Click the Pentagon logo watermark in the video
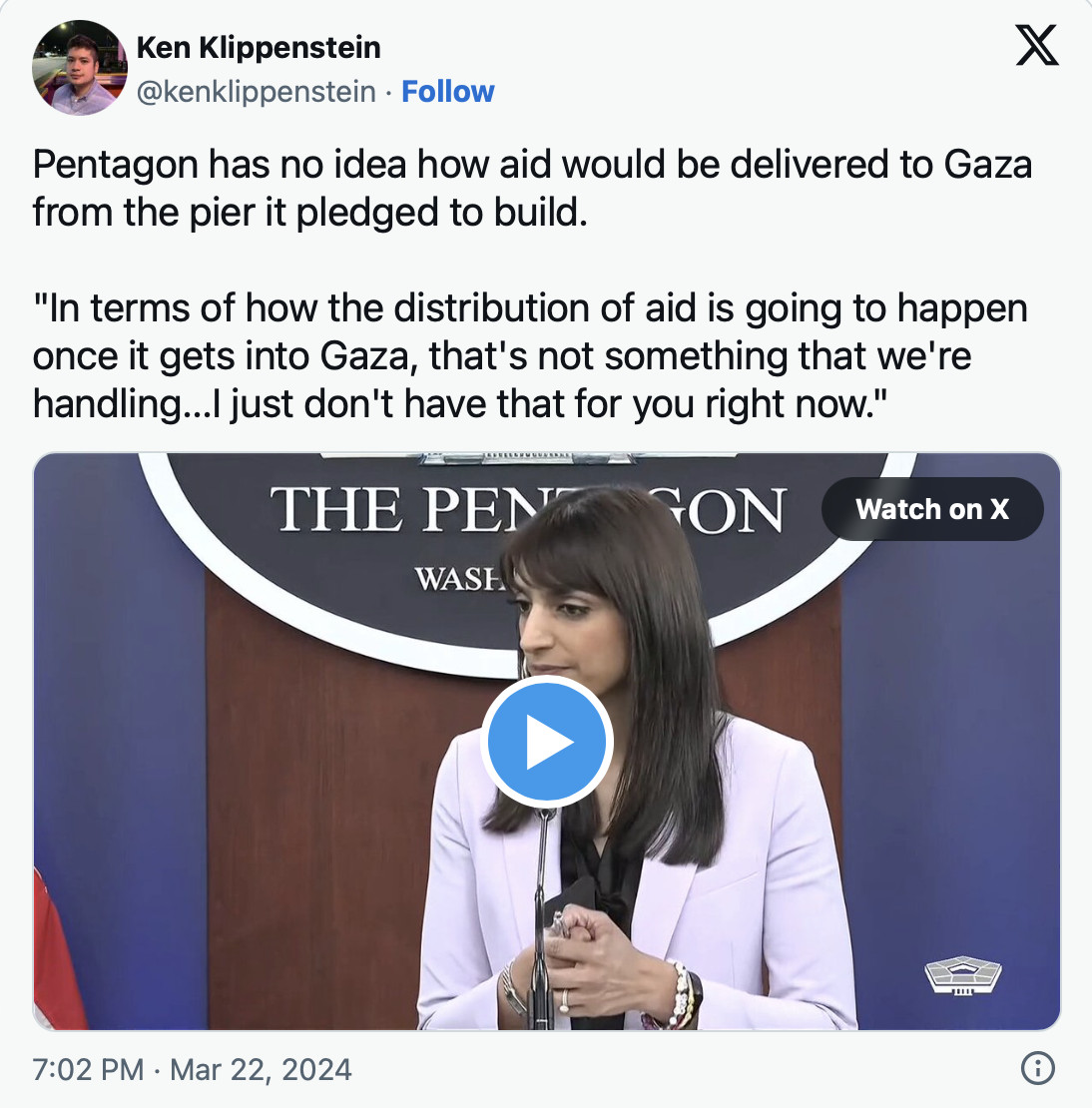Image resolution: width=1092 pixels, height=1108 pixels. [962, 974]
